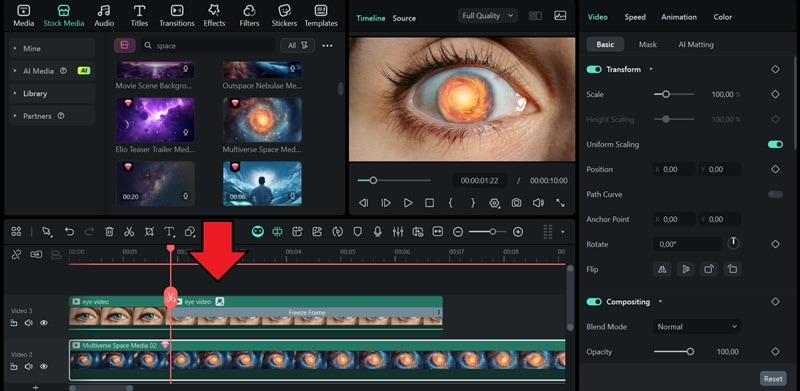800x391 pixels.
Task: Toggle the Transform switch
Action: click(x=594, y=69)
